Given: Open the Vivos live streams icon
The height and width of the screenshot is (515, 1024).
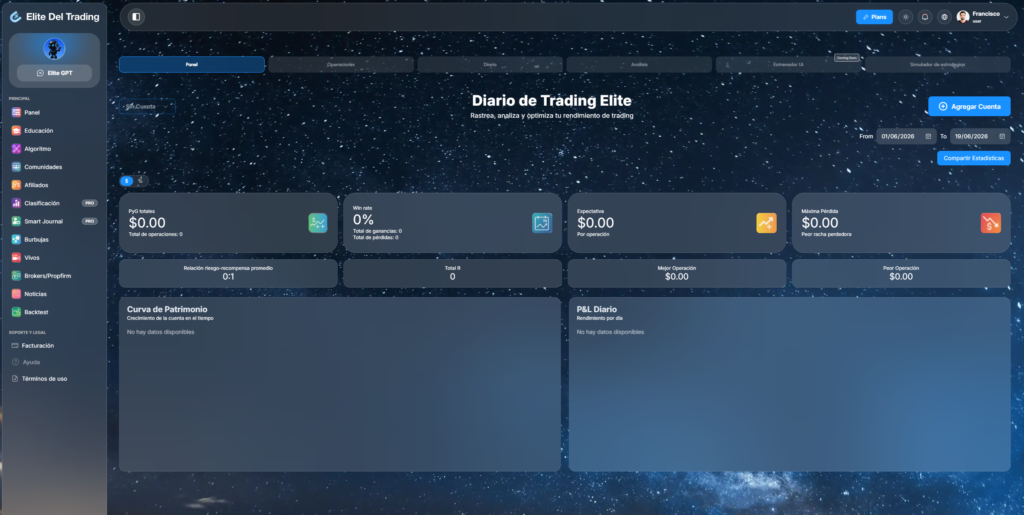Looking at the screenshot, I should [16, 258].
